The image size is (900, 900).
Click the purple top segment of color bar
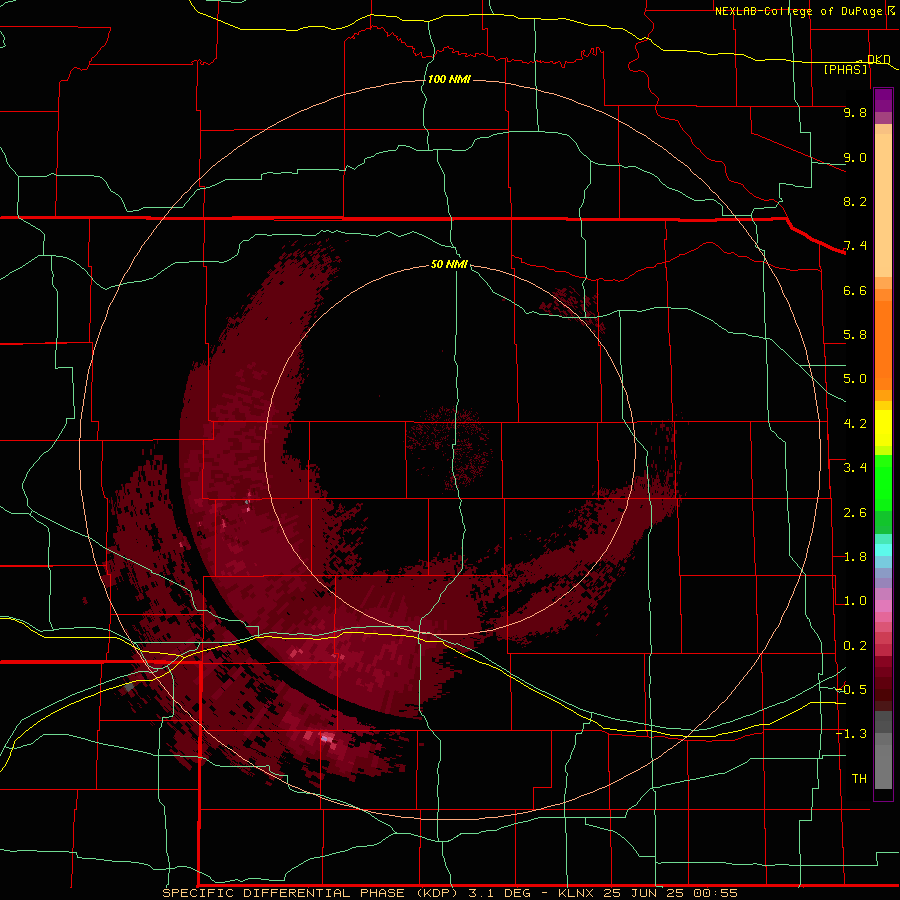click(883, 100)
